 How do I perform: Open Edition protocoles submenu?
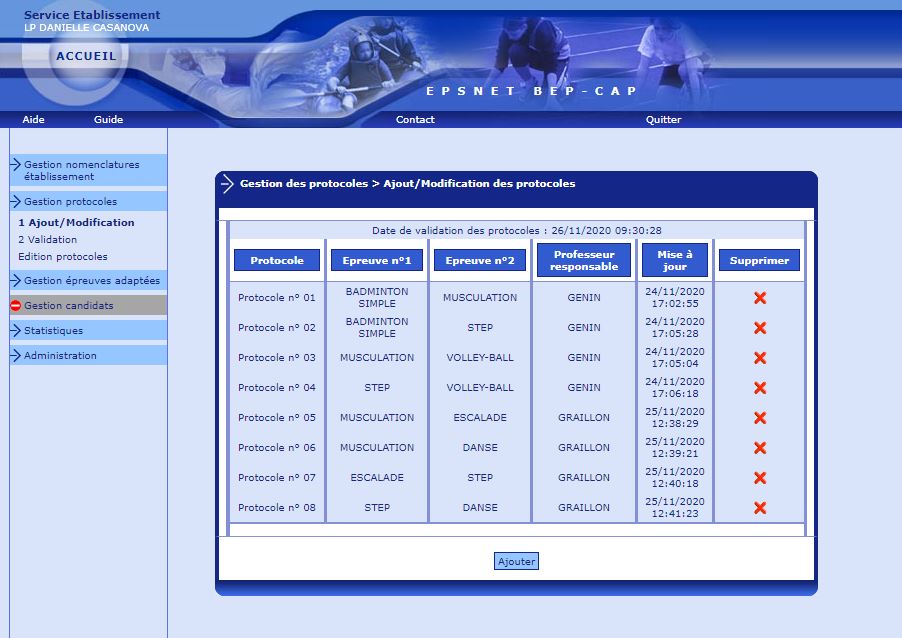pyautogui.click(x=63, y=257)
